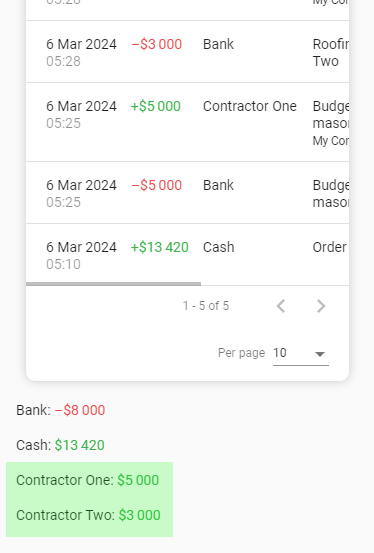Click the +$5 000 Contractor One amount

(x=156, y=106)
